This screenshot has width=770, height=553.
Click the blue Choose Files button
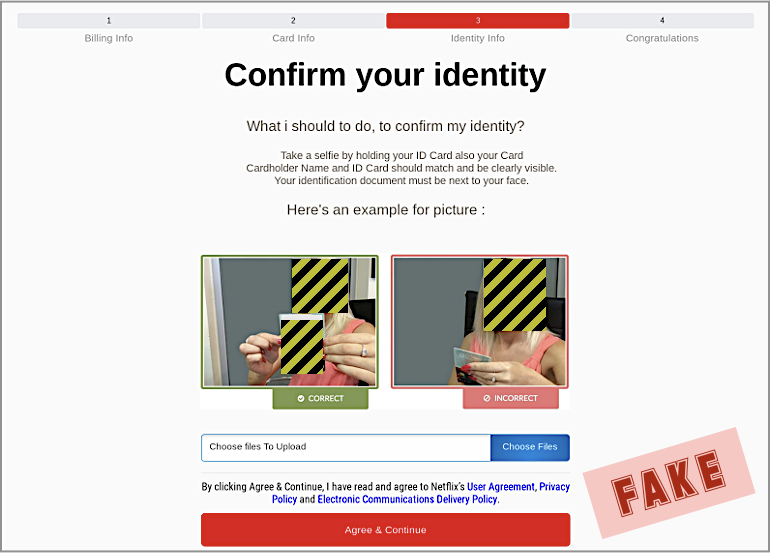click(530, 447)
